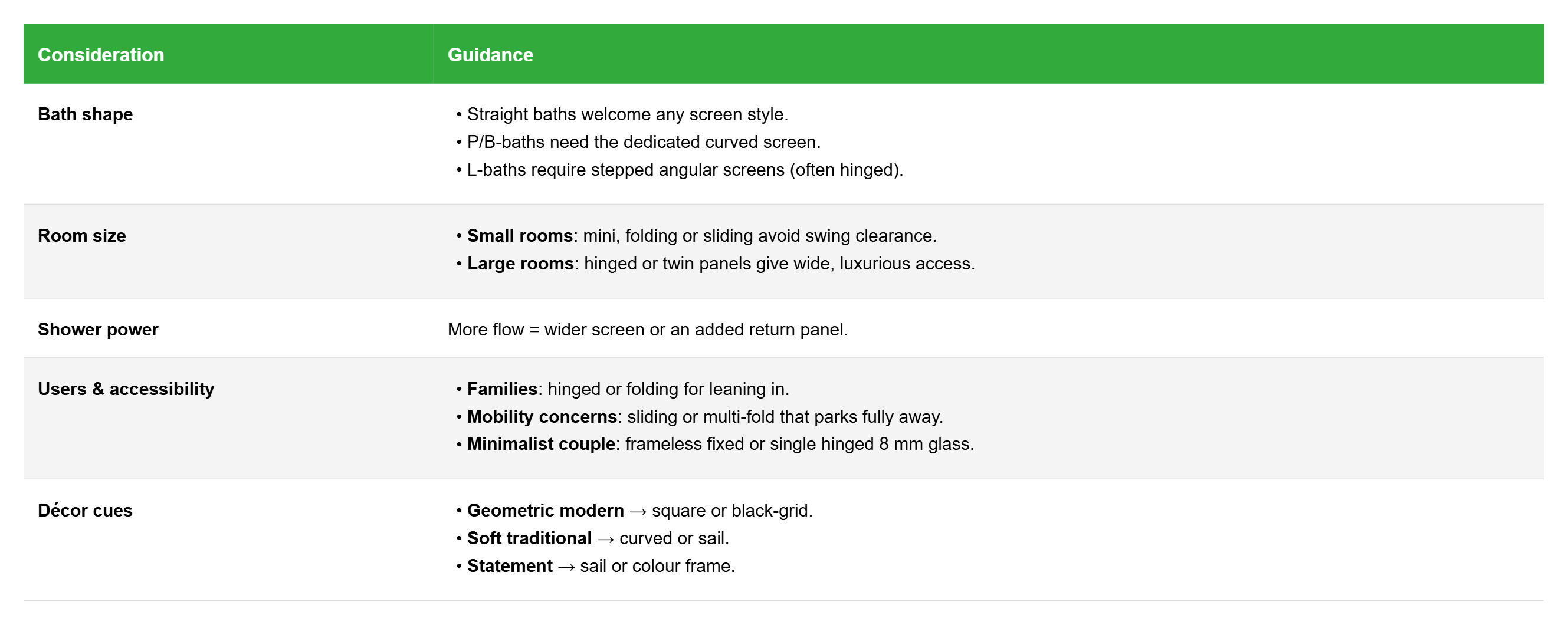Click the sail or colour frame text
The image size is (1568, 625).
[x=657, y=566]
